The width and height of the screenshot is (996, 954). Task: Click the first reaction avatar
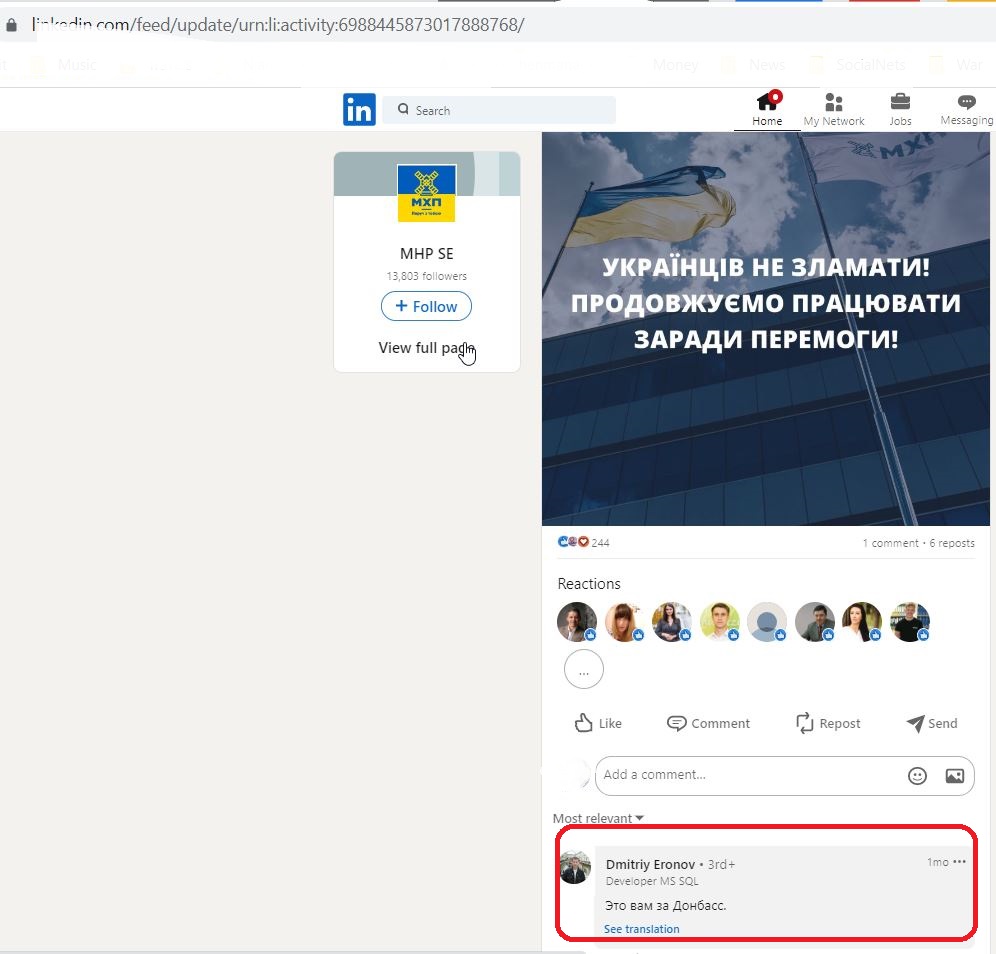click(x=577, y=622)
